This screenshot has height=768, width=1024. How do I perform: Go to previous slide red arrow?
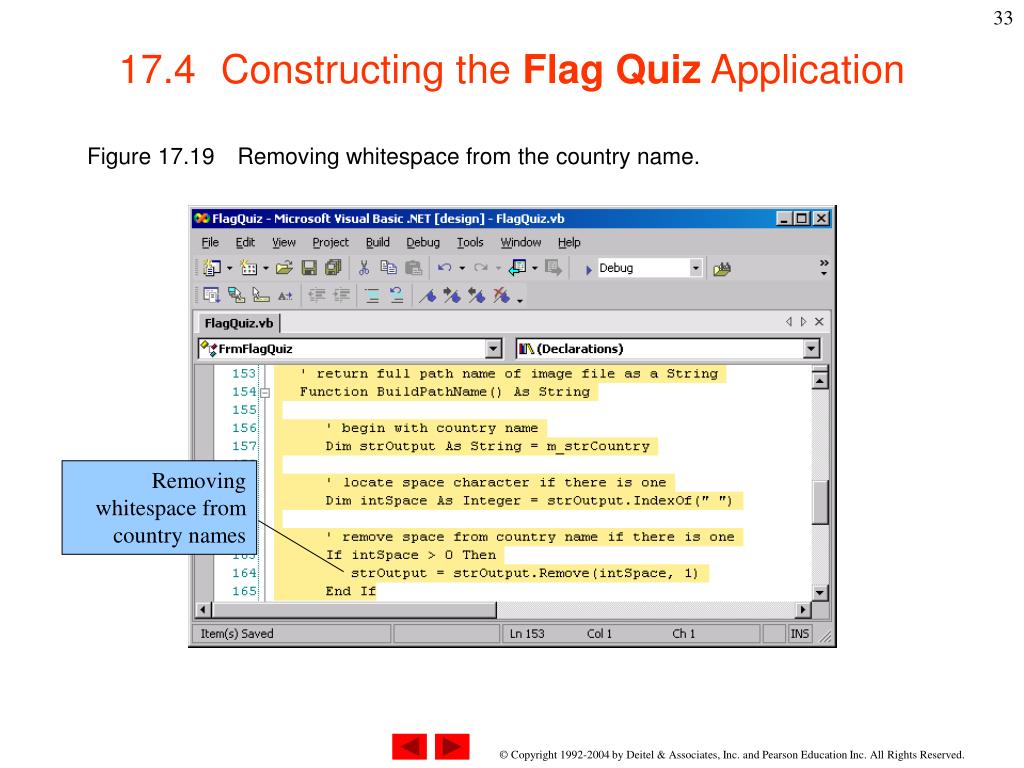[409, 746]
